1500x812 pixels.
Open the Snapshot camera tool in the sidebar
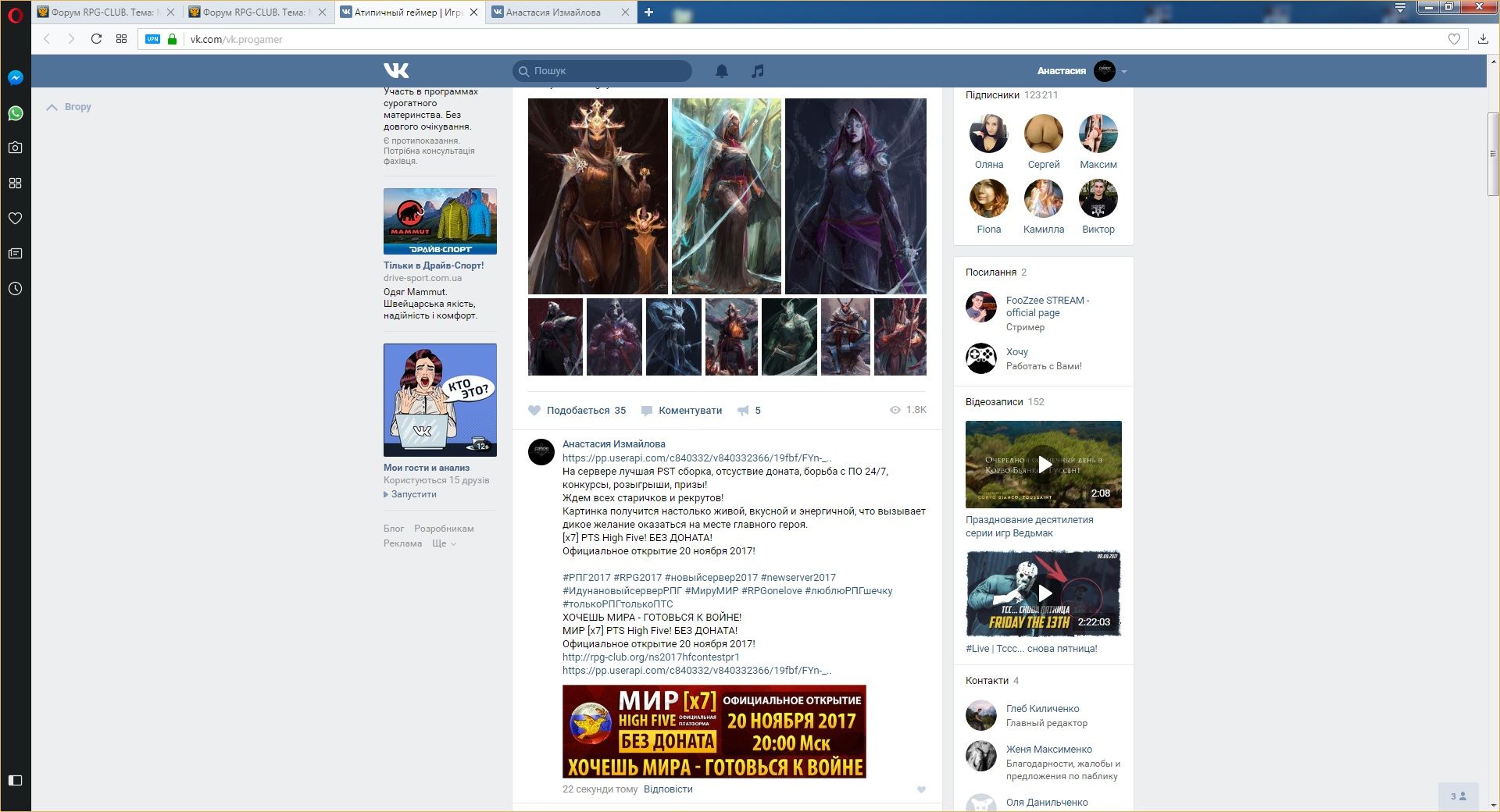[x=15, y=148]
